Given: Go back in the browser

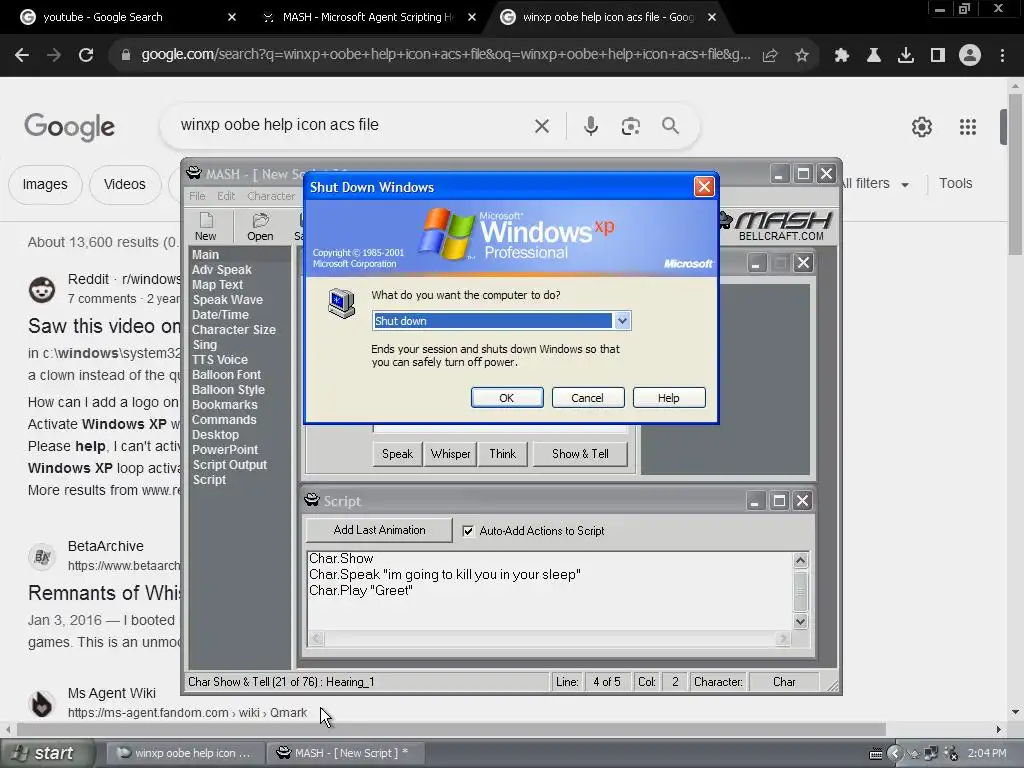Looking at the screenshot, I should tap(22, 56).
